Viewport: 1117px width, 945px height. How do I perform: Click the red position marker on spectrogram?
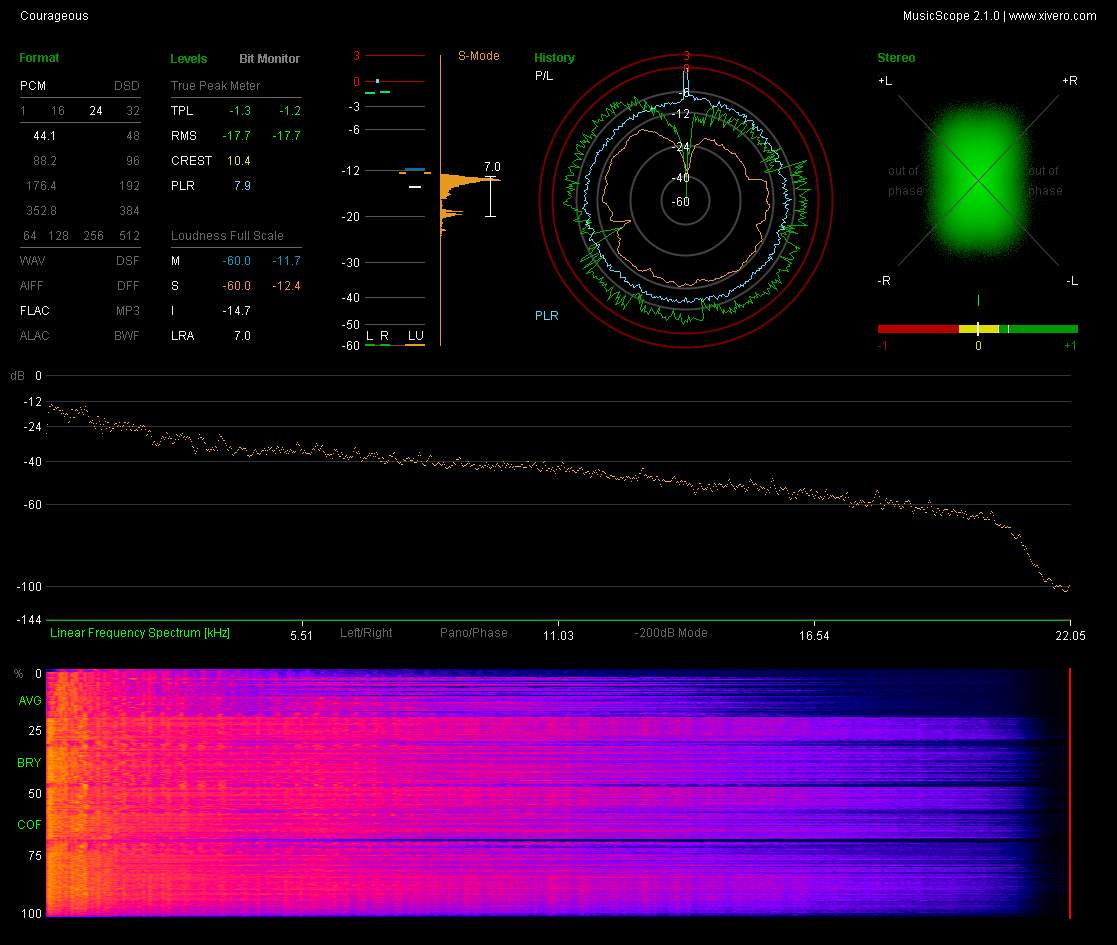click(x=1070, y=792)
